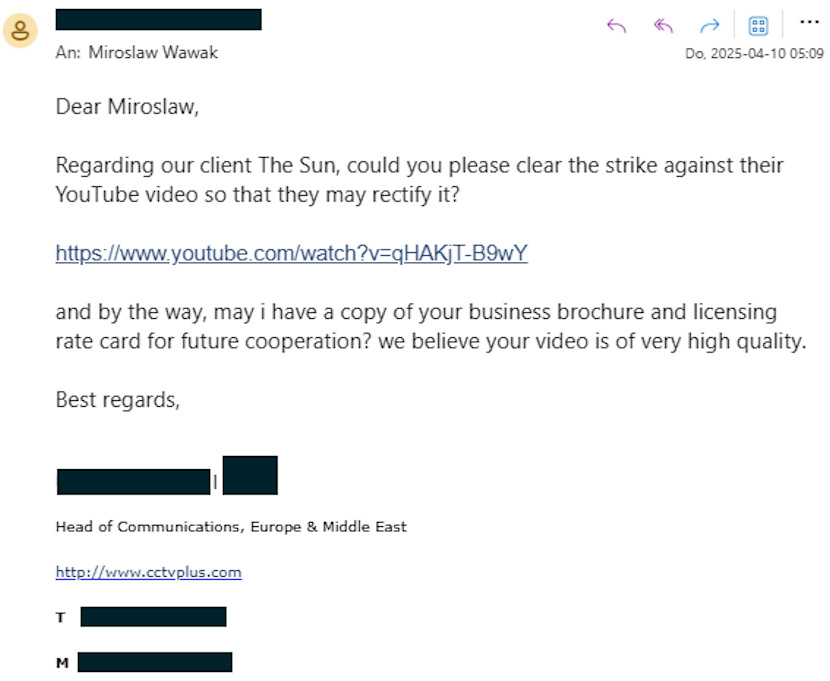
Task: Click the sender avatar icon
Action: point(20,30)
